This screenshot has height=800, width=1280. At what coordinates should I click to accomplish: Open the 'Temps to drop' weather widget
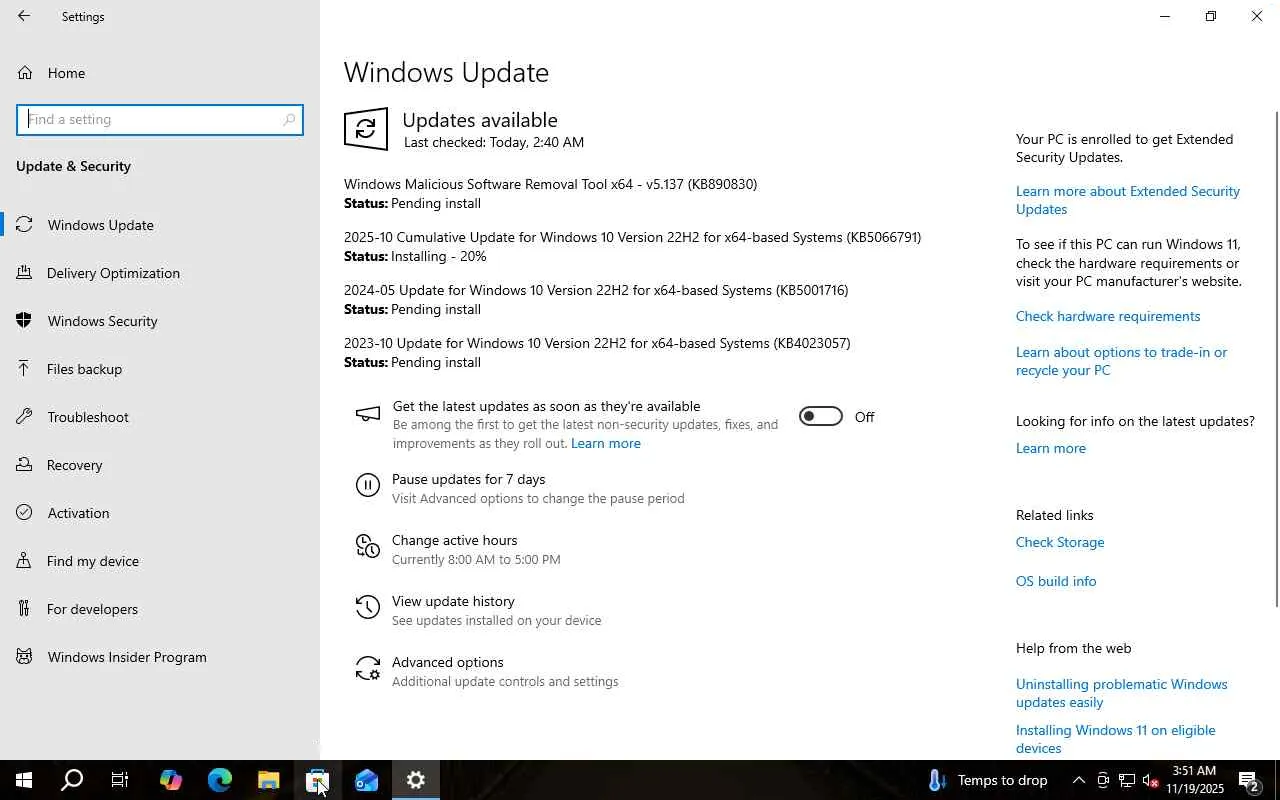(988, 780)
